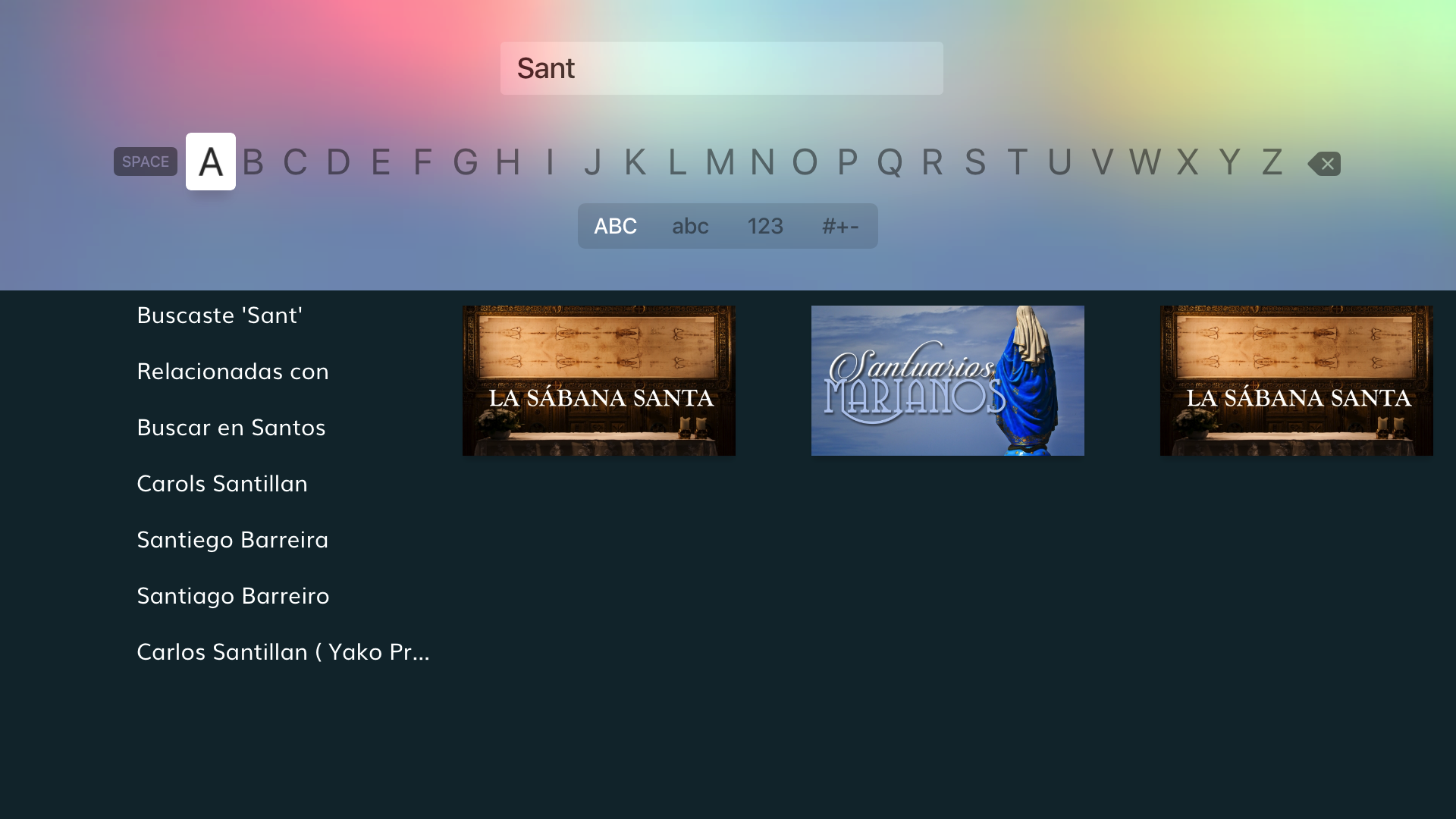Choose 'Buscar en Santos' suggestion
The image size is (1456, 819).
point(231,427)
